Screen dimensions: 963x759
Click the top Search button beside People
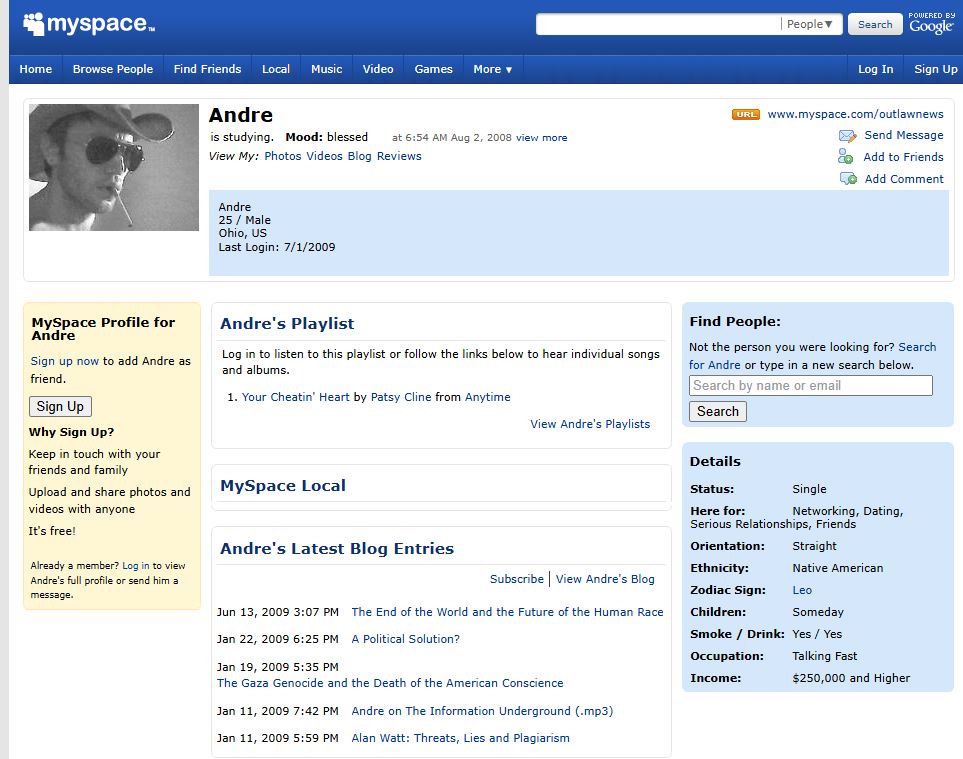(x=875, y=25)
